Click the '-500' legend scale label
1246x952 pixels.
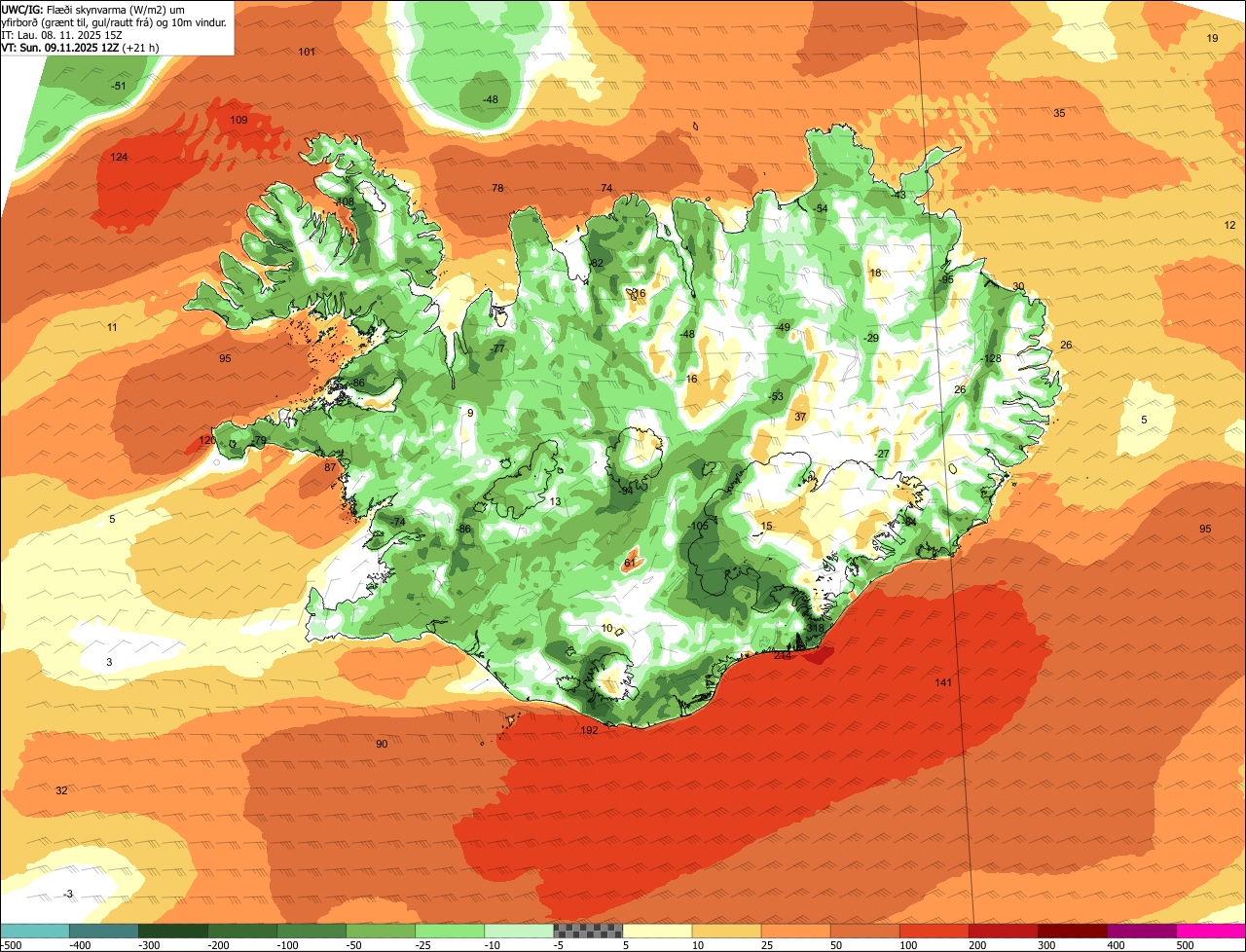(11, 945)
